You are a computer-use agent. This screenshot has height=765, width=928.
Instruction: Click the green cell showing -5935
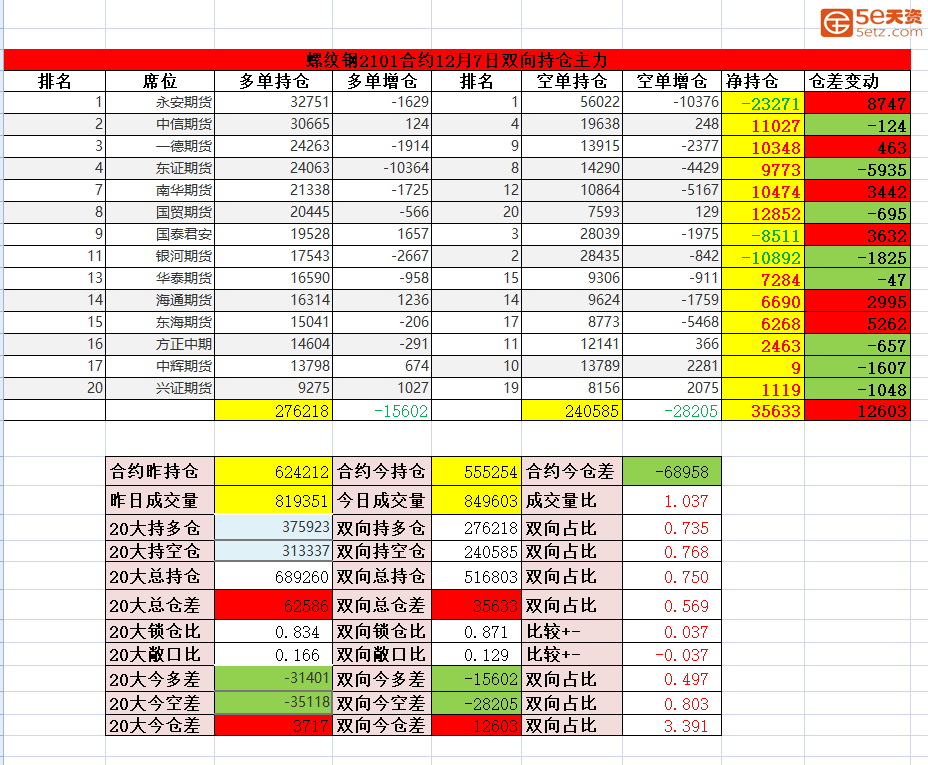tap(857, 169)
